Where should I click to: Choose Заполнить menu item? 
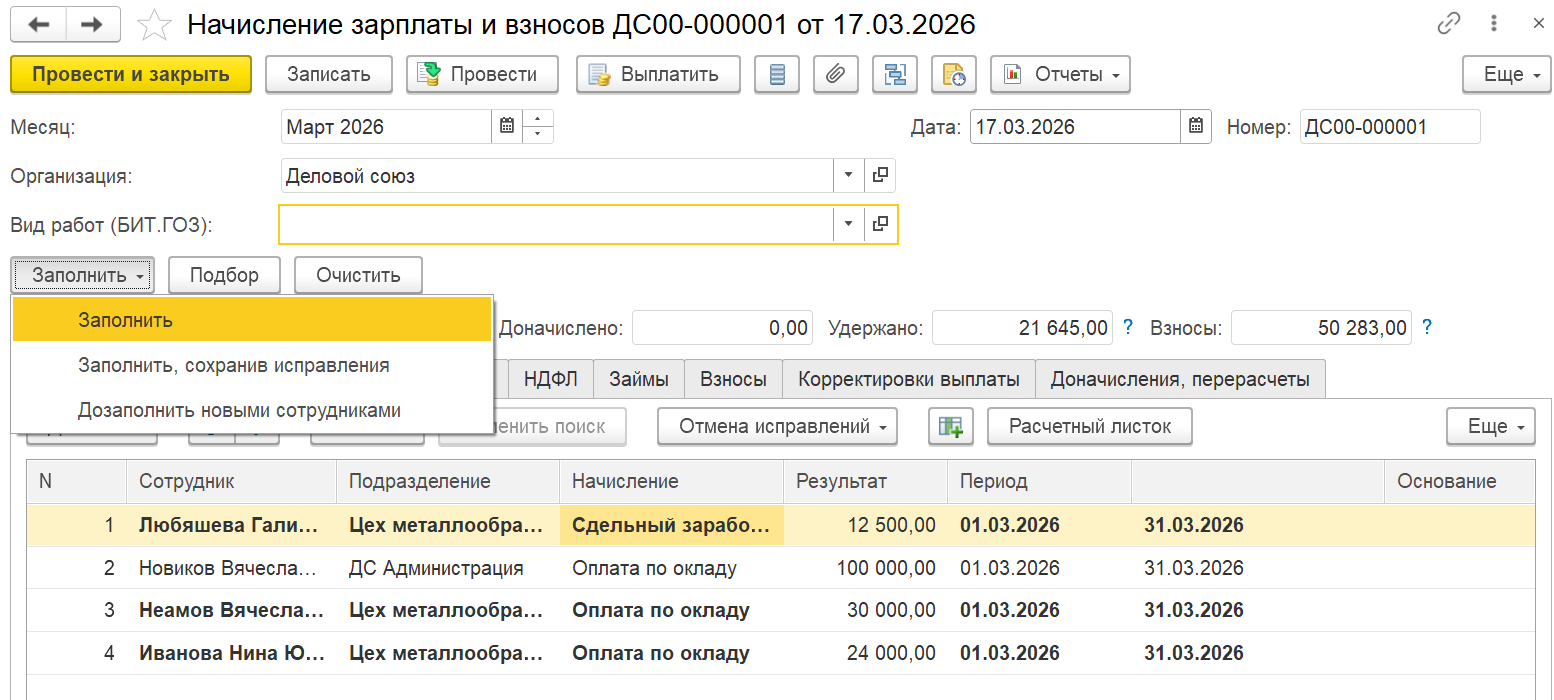252,320
